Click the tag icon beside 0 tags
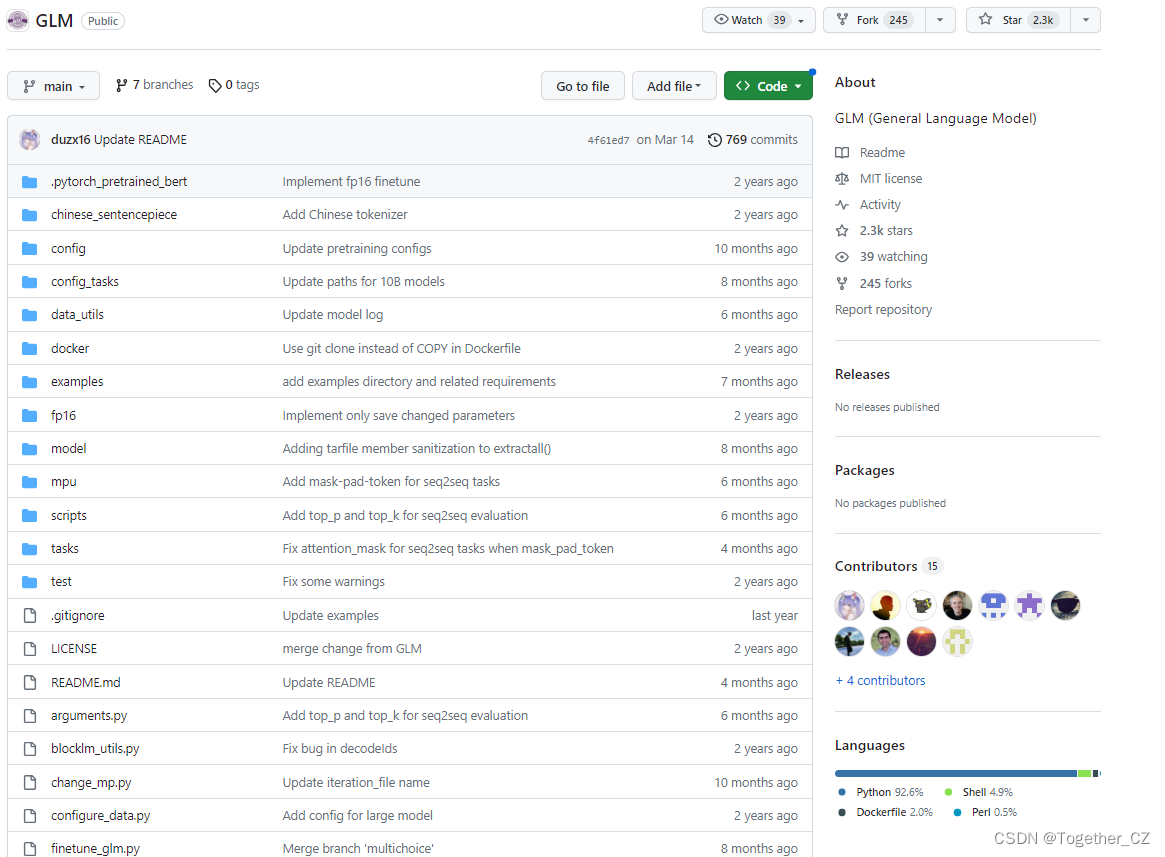 coord(215,85)
